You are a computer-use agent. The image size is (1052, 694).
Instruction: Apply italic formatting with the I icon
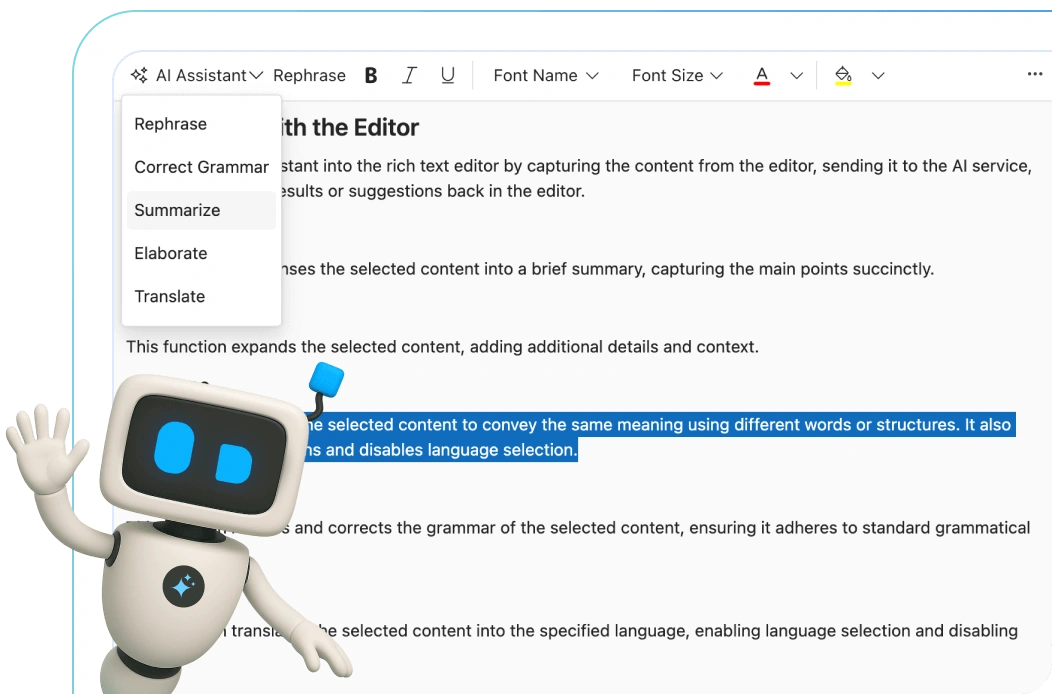coord(409,74)
